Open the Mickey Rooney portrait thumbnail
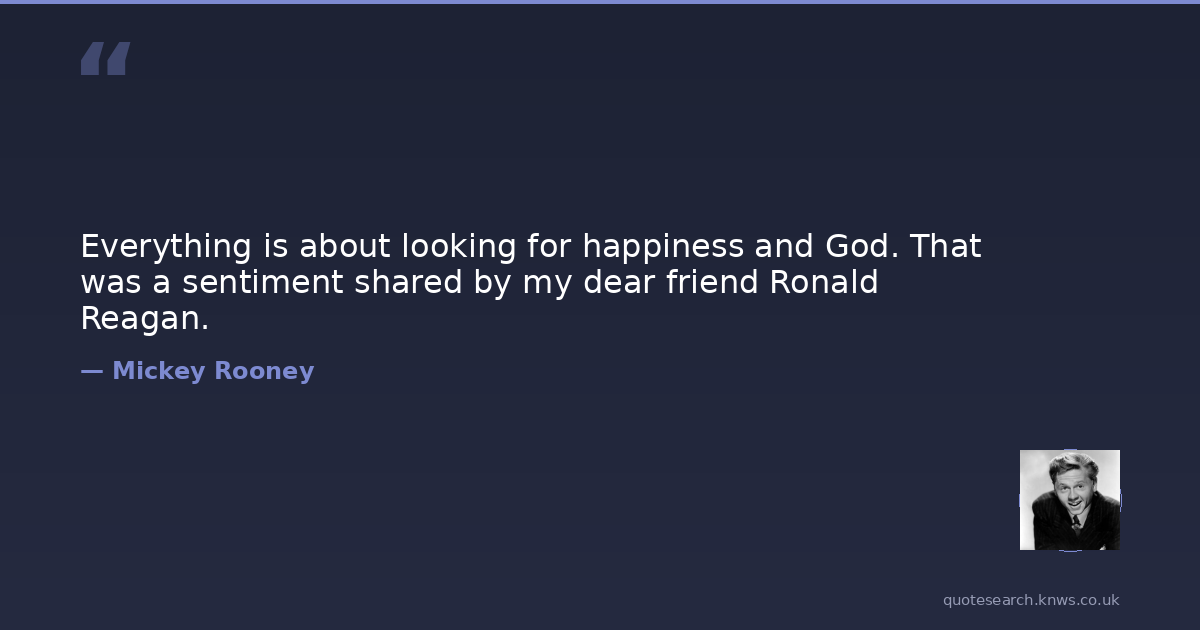This screenshot has width=1200, height=630. (1069, 499)
